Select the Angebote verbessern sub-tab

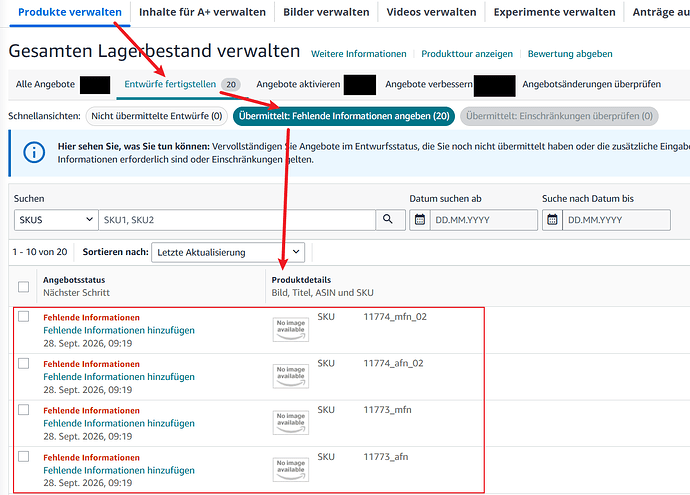[429, 84]
